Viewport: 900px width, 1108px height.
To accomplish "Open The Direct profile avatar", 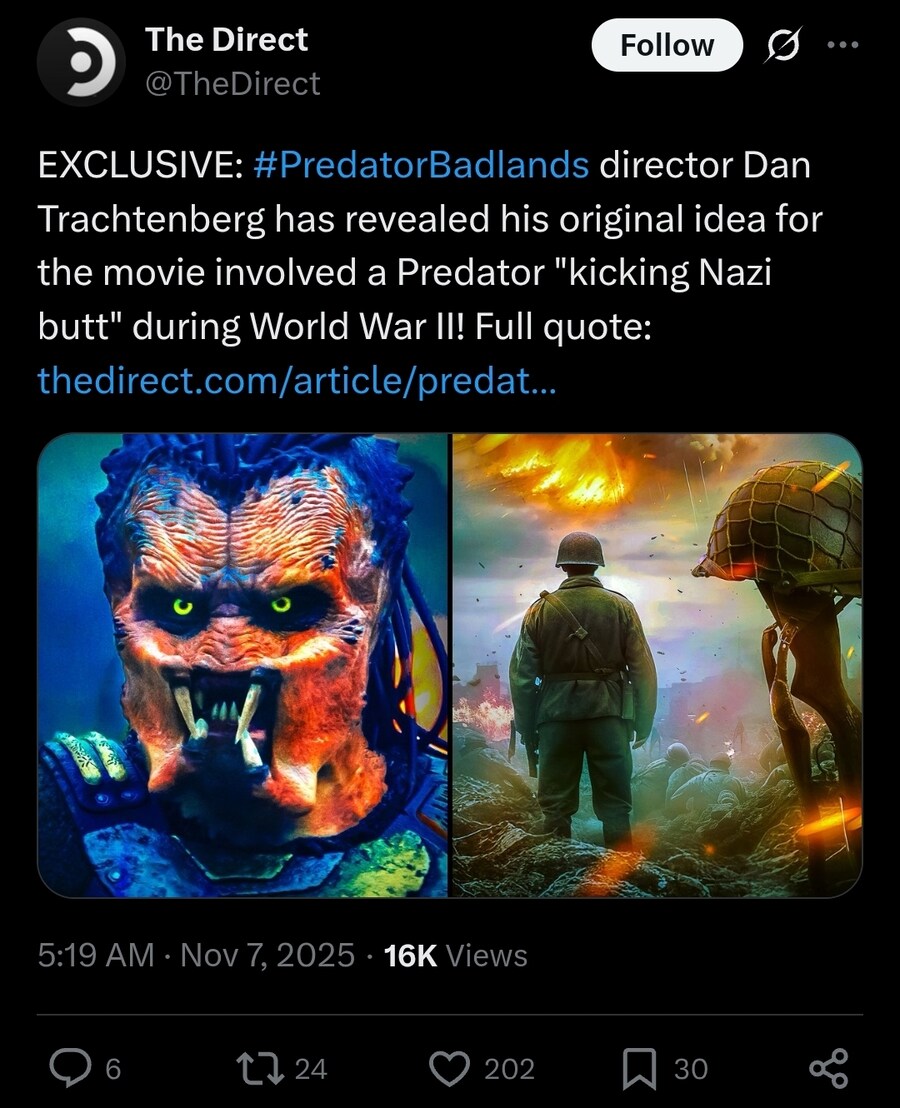I will (81, 61).
